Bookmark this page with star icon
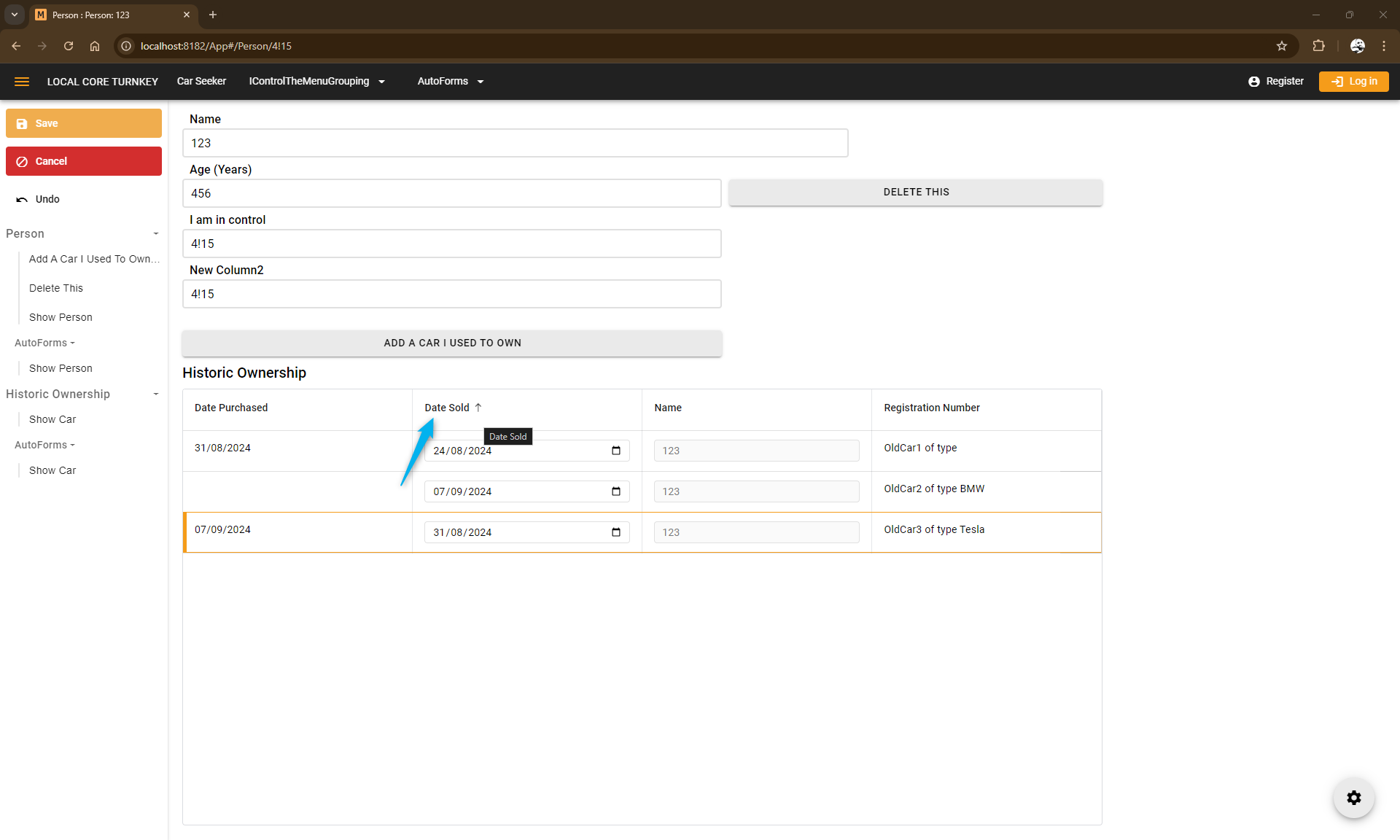 coord(1282,46)
